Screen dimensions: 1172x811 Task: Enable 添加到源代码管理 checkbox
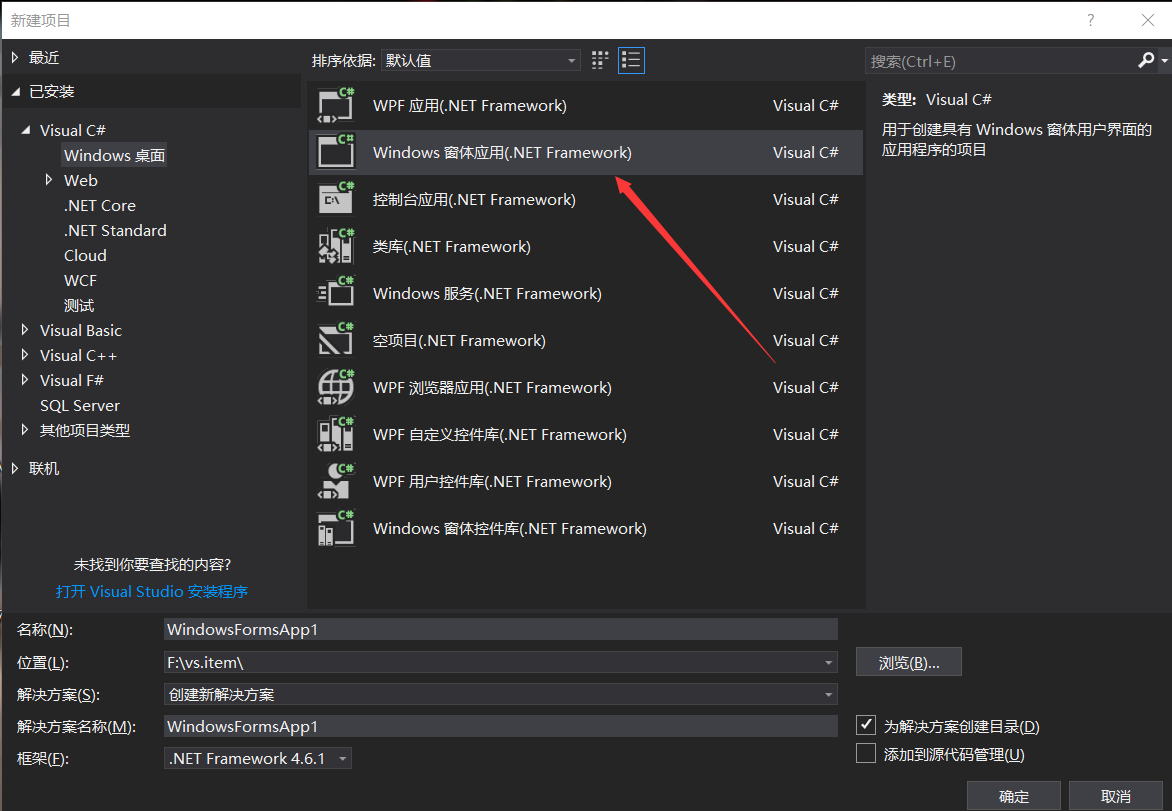pos(866,753)
